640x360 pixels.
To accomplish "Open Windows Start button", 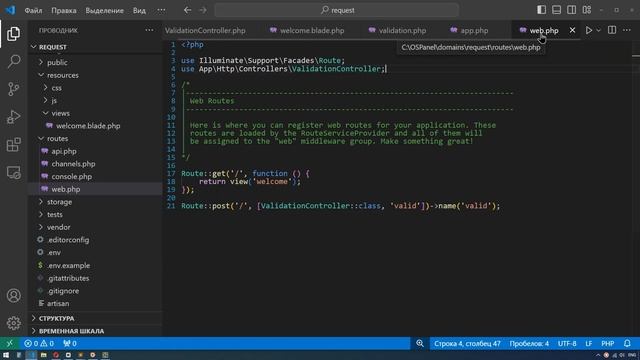I will [6, 355].
